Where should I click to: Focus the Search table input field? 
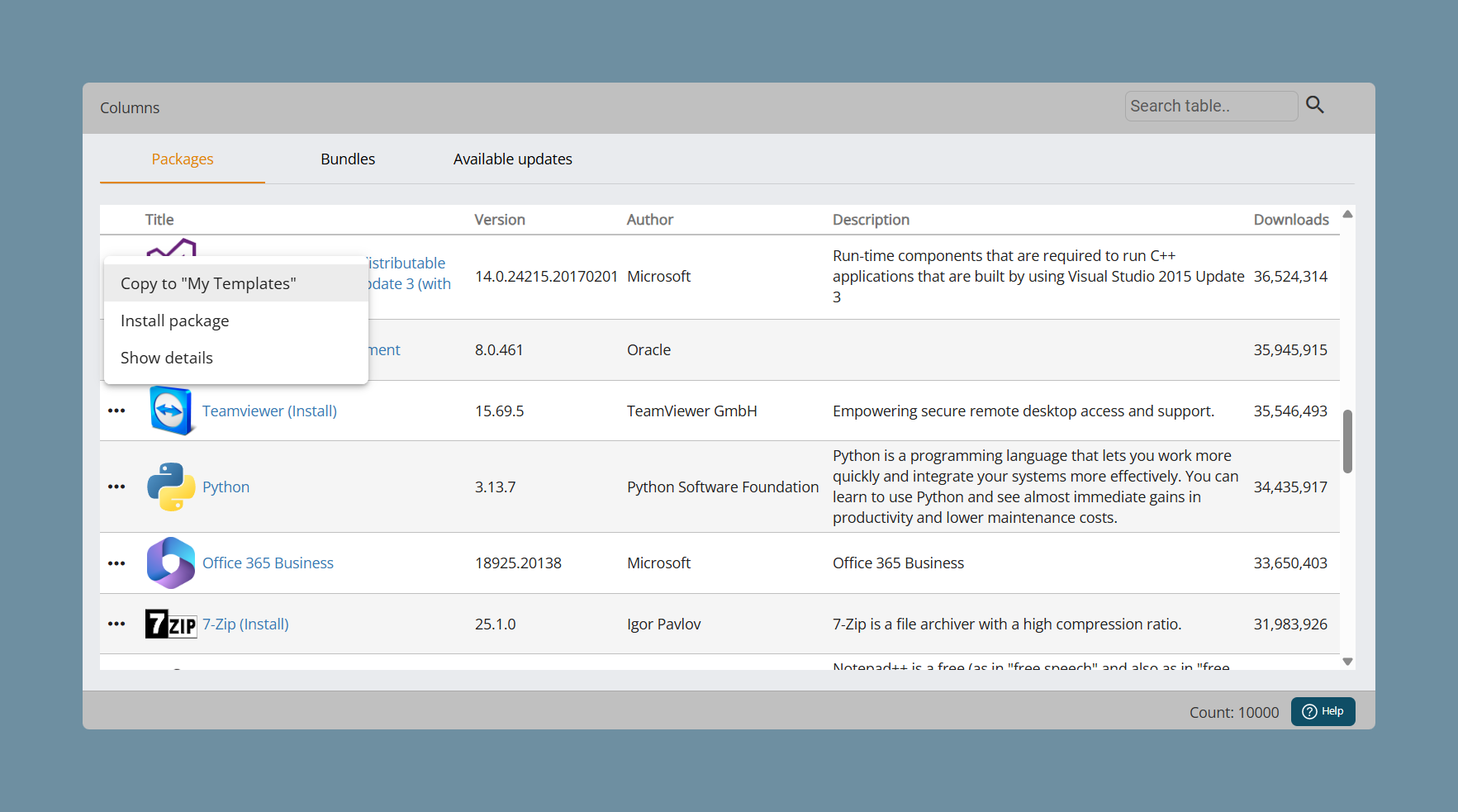click(1211, 106)
